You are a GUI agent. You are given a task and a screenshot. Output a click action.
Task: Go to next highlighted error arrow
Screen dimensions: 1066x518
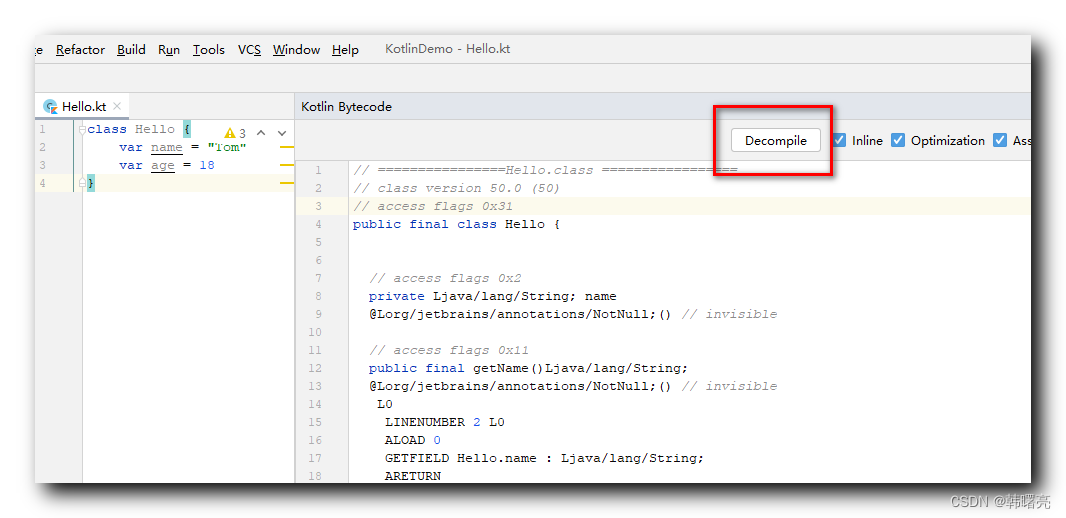(282, 132)
